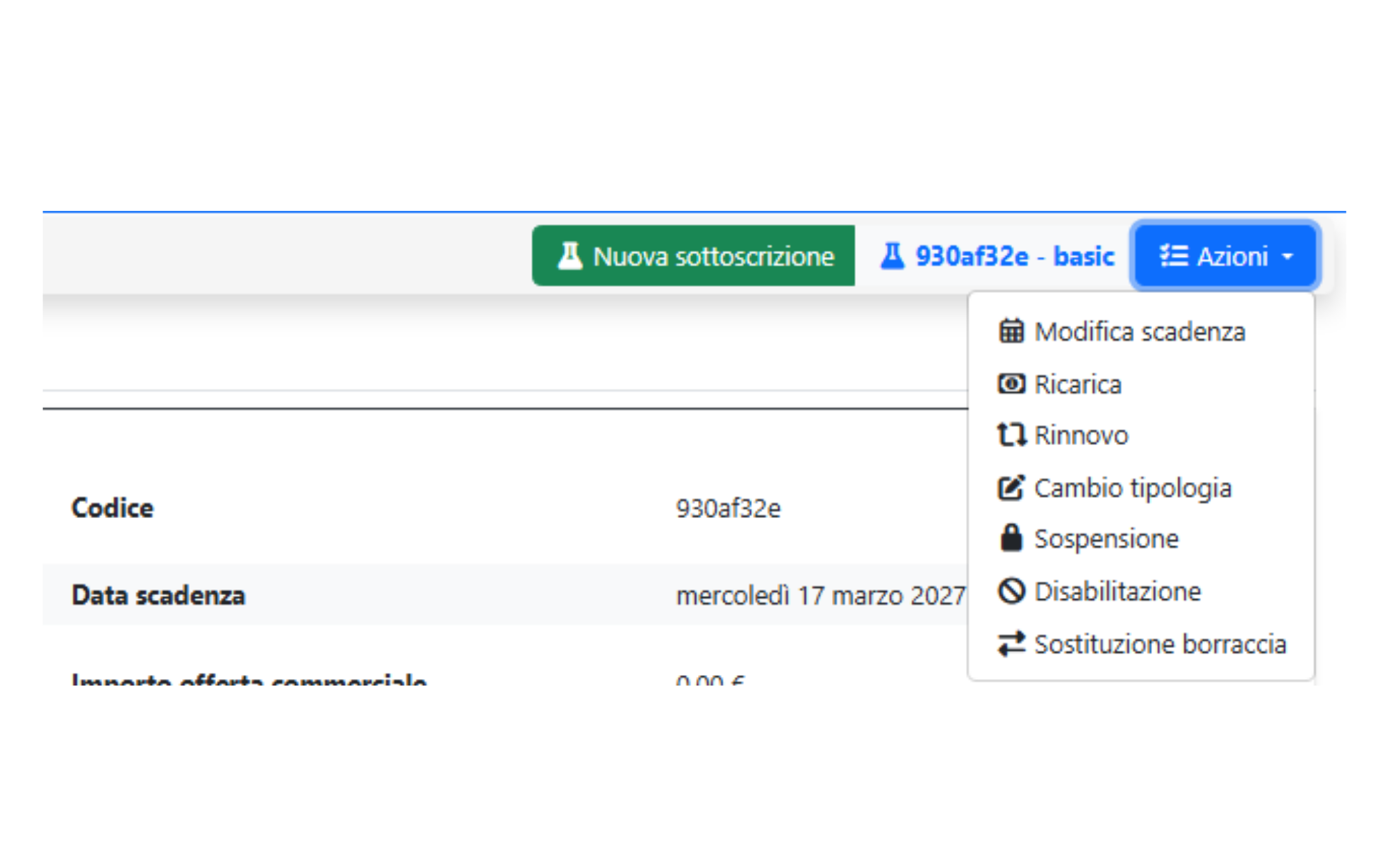1389x868 pixels.
Task: Select Modifica scadenza from the menu
Action: click(1140, 332)
